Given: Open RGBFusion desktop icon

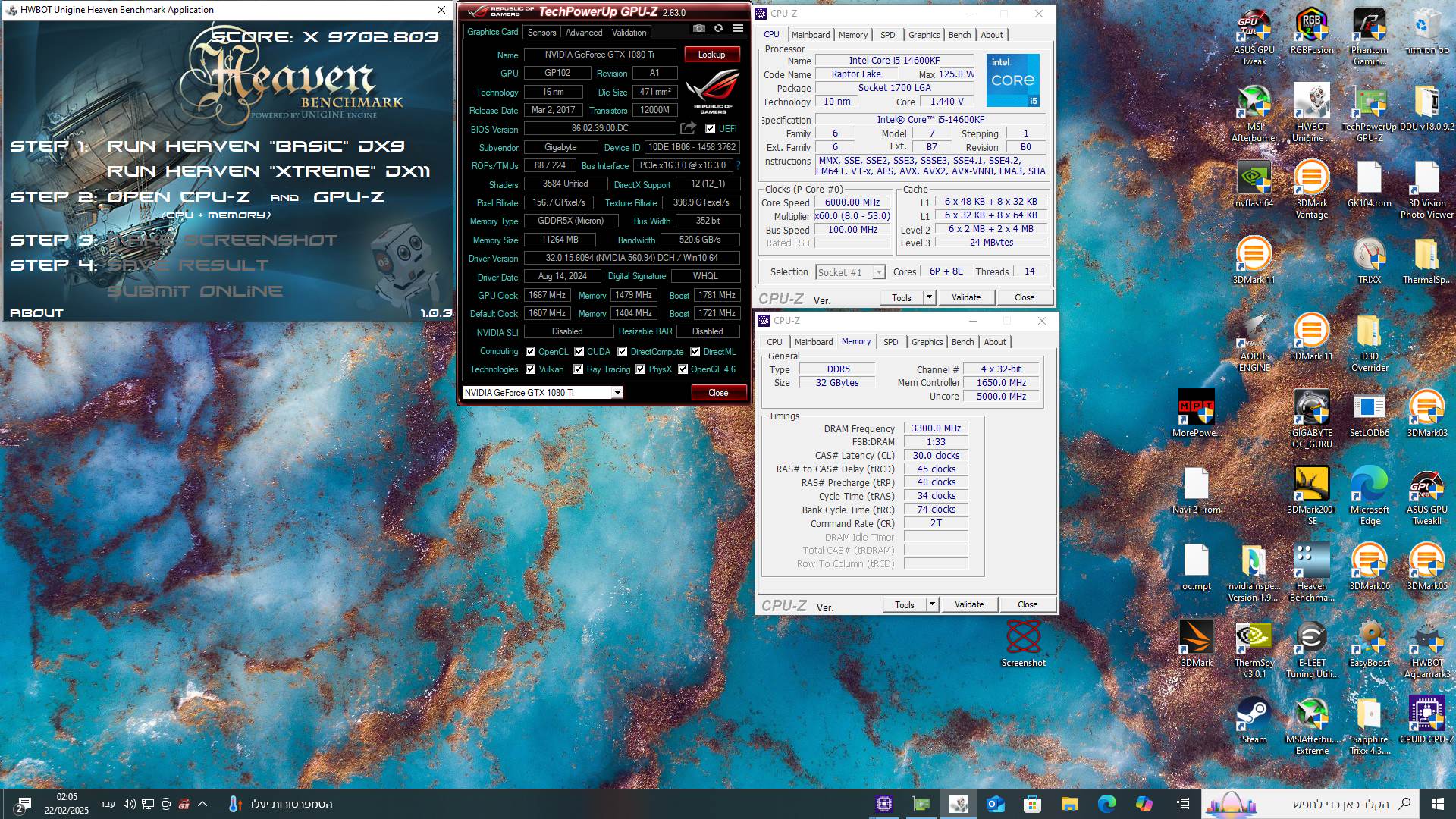Looking at the screenshot, I should [x=1311, y=31].
